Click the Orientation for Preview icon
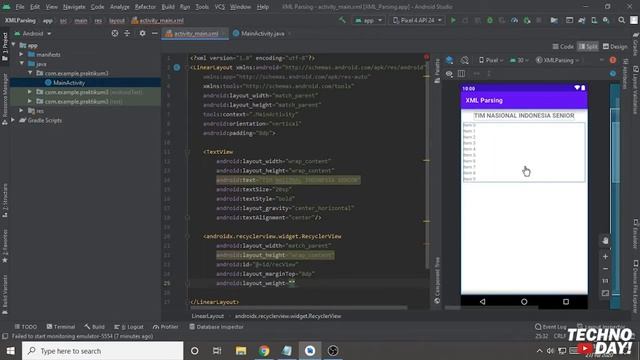Screen dimensions: 640x360 (x=464, y=60)
